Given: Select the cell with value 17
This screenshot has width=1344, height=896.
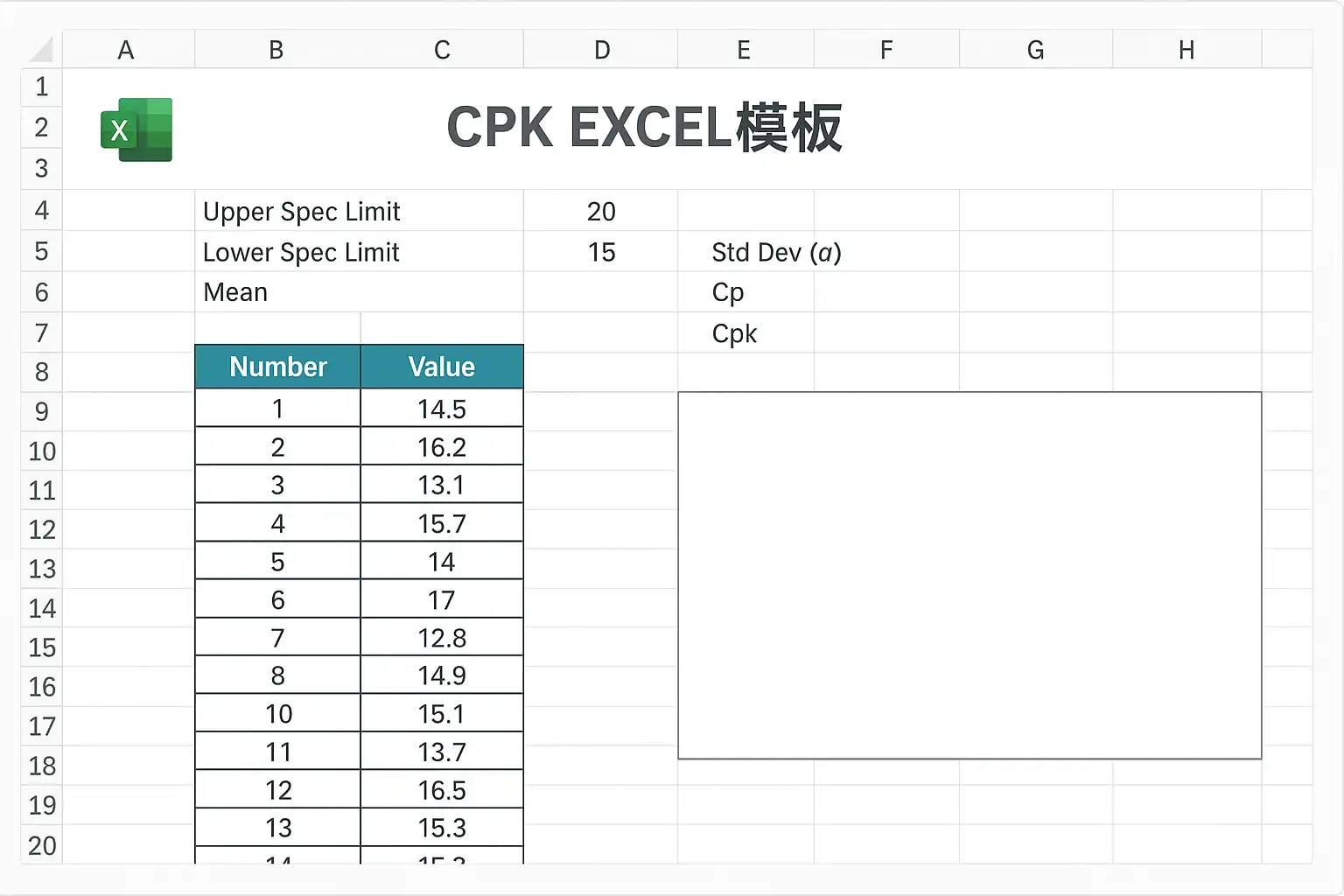Looking at the screenshot, I should coord(442,600).
